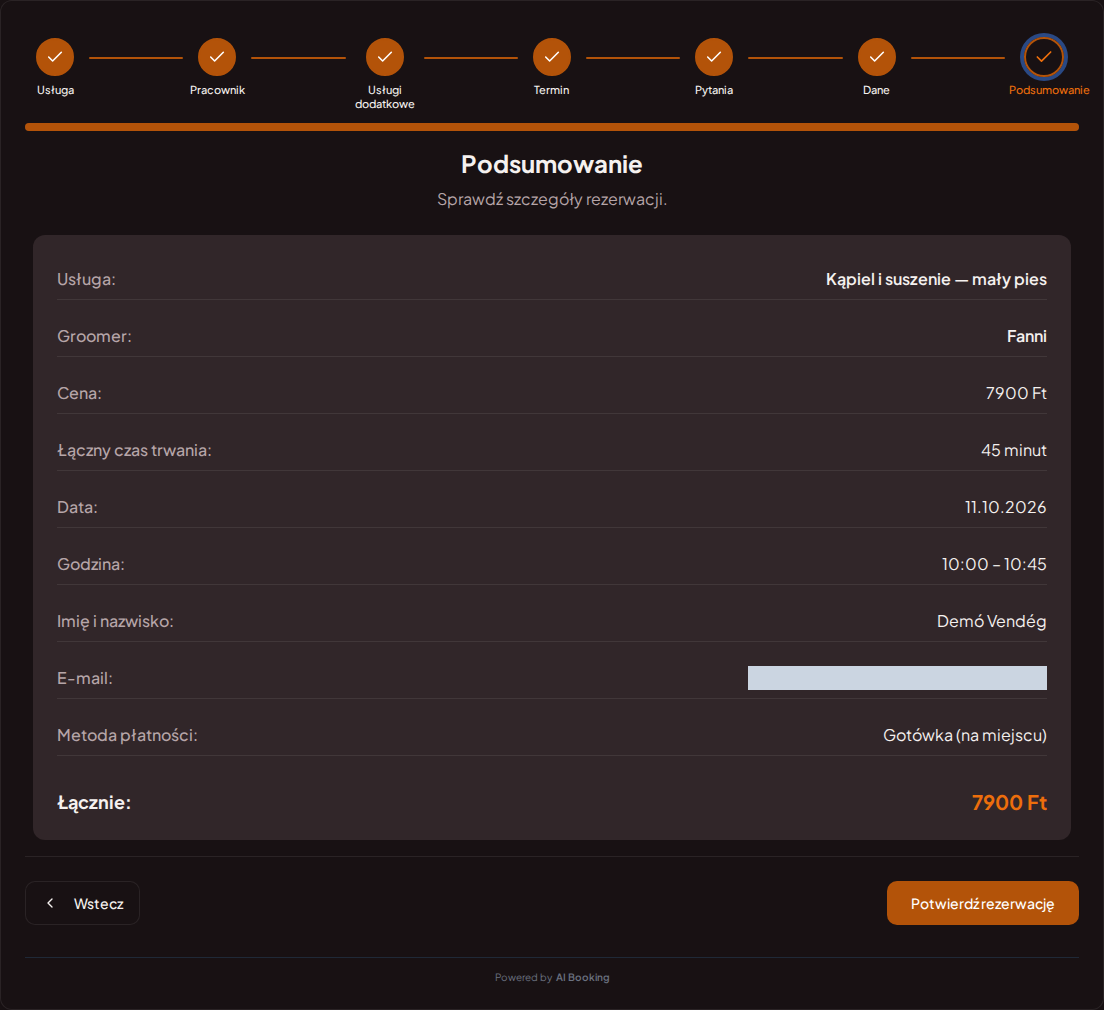Select the Pracownik step checkmark icon
The height and width of the screenshot is (1010, 1104).
217,57
